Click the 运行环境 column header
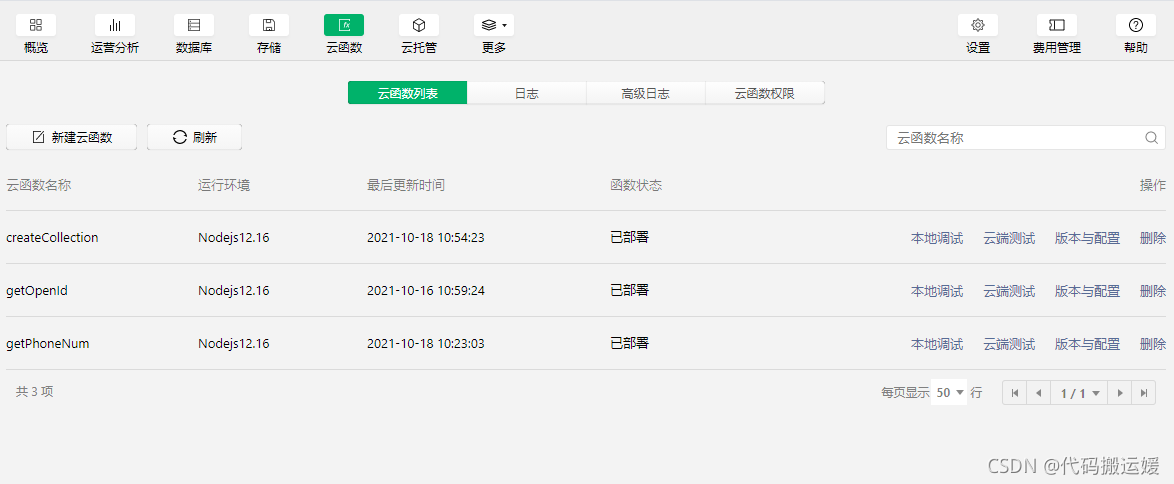The height and width of the screenshot is (484, 1174). (x=224, y=185)
